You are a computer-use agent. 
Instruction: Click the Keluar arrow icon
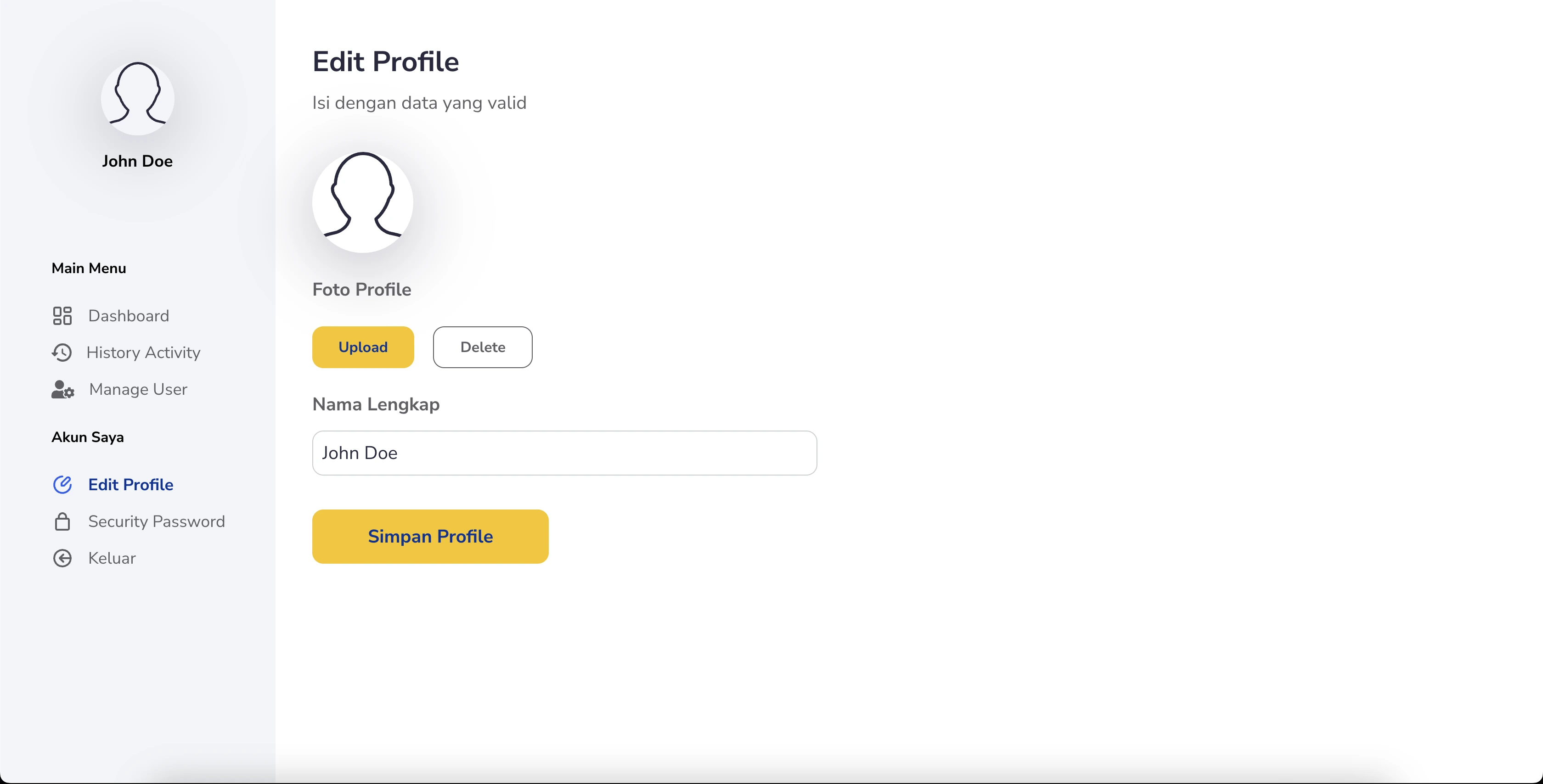[x=62, y=558]
